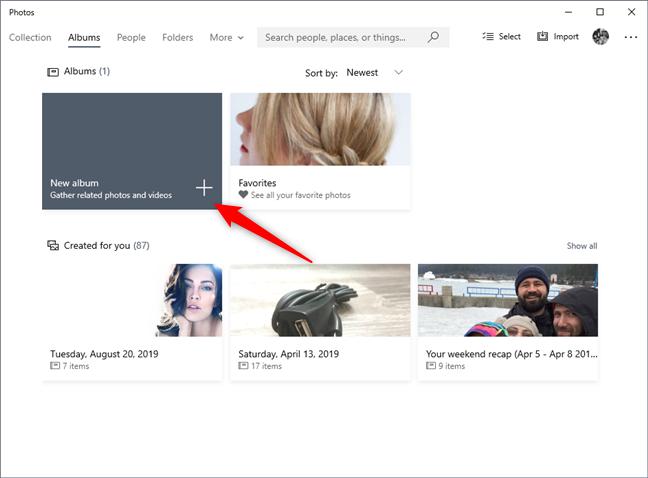
Task: Open the Tuesday, August 20, 2019 album
Action: pos(132,322)
